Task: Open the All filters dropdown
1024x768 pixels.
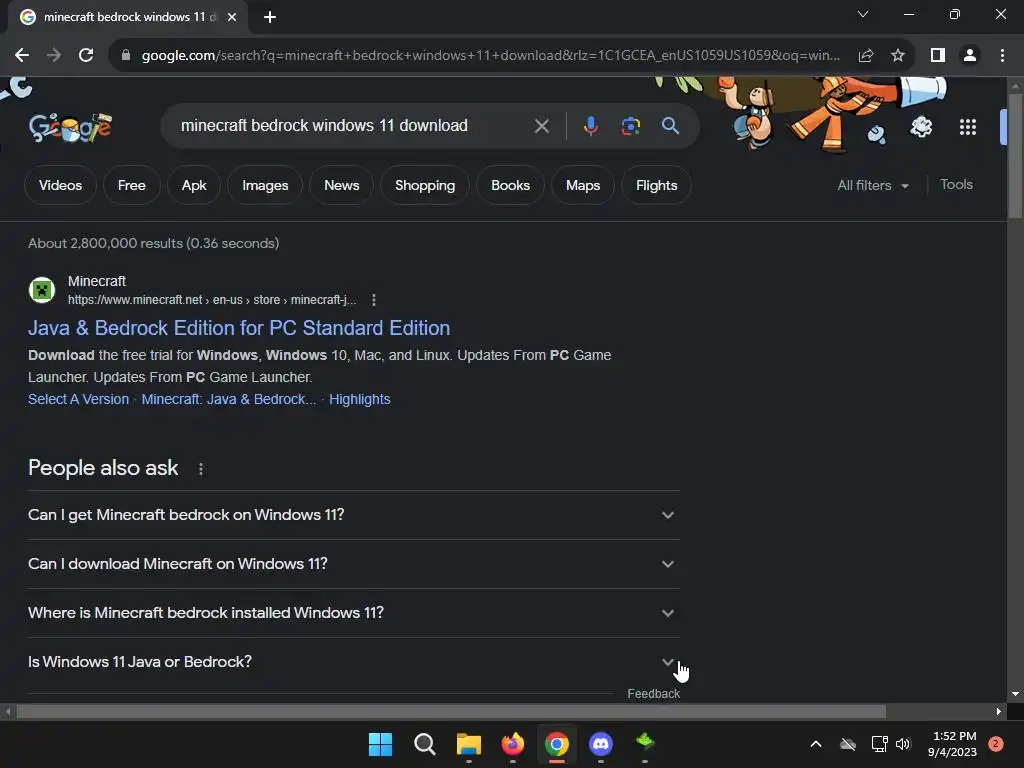Action: coord(872,185)
